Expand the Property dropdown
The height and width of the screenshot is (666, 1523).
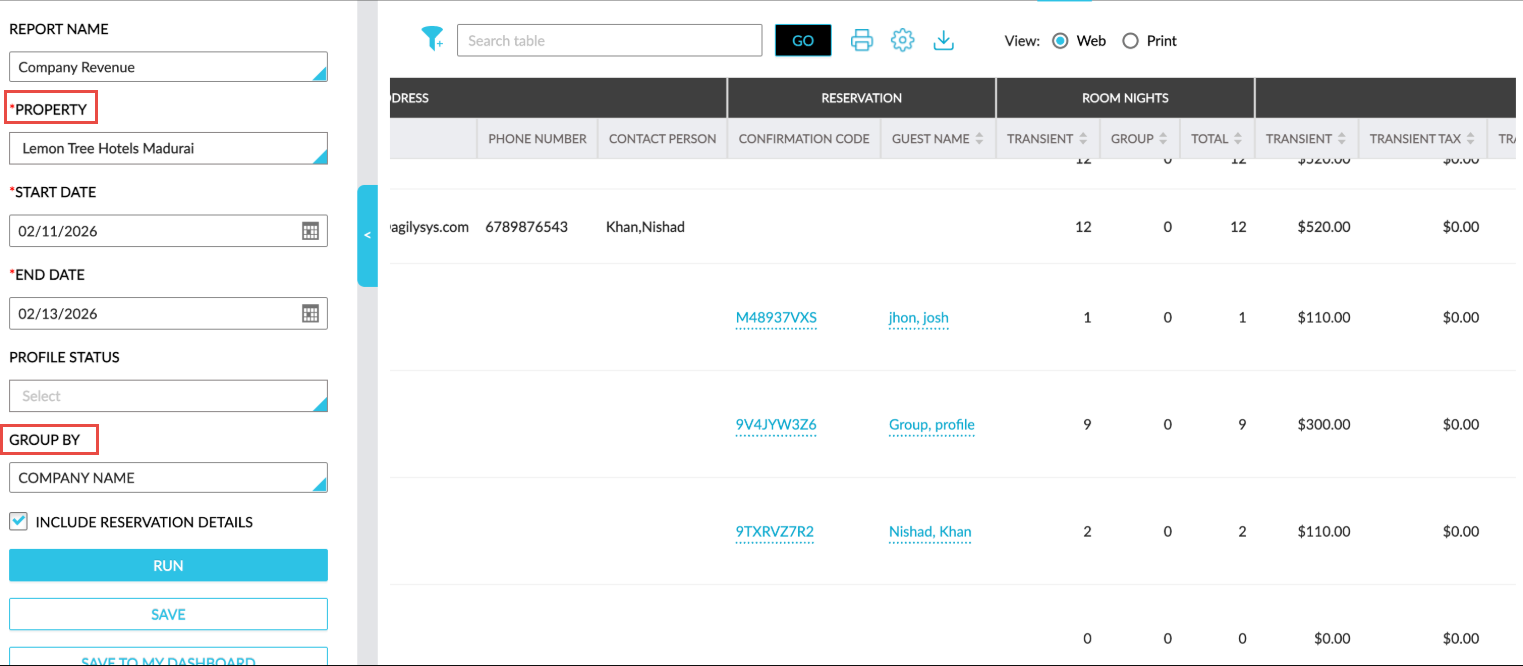168,148
